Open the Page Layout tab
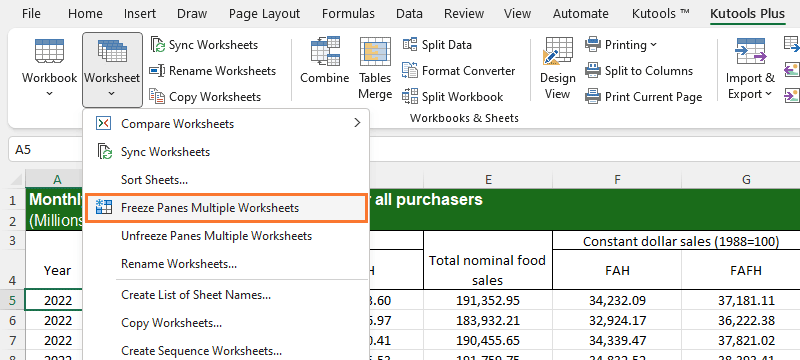This screenshot has height=360, width=800. [265, 14]
